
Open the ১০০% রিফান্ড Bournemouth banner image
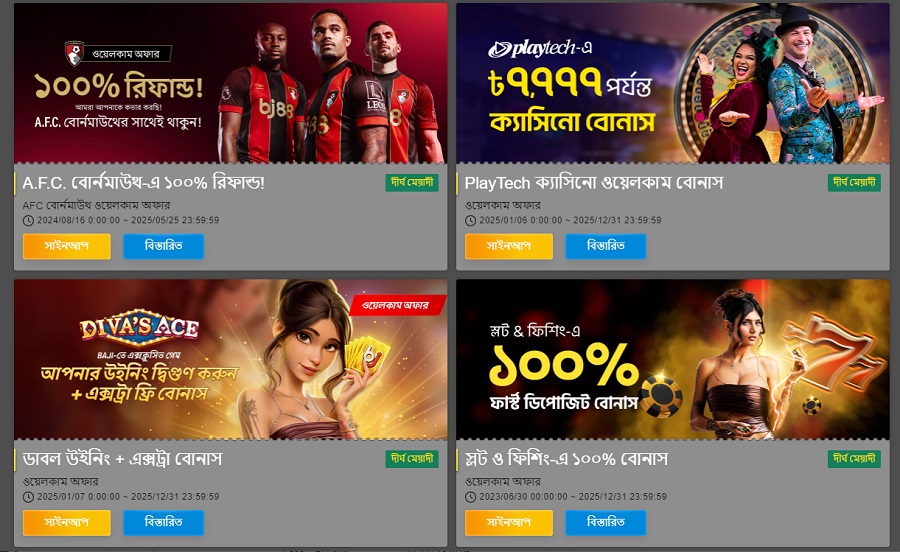pyautogui.click(x=231, y=83)
